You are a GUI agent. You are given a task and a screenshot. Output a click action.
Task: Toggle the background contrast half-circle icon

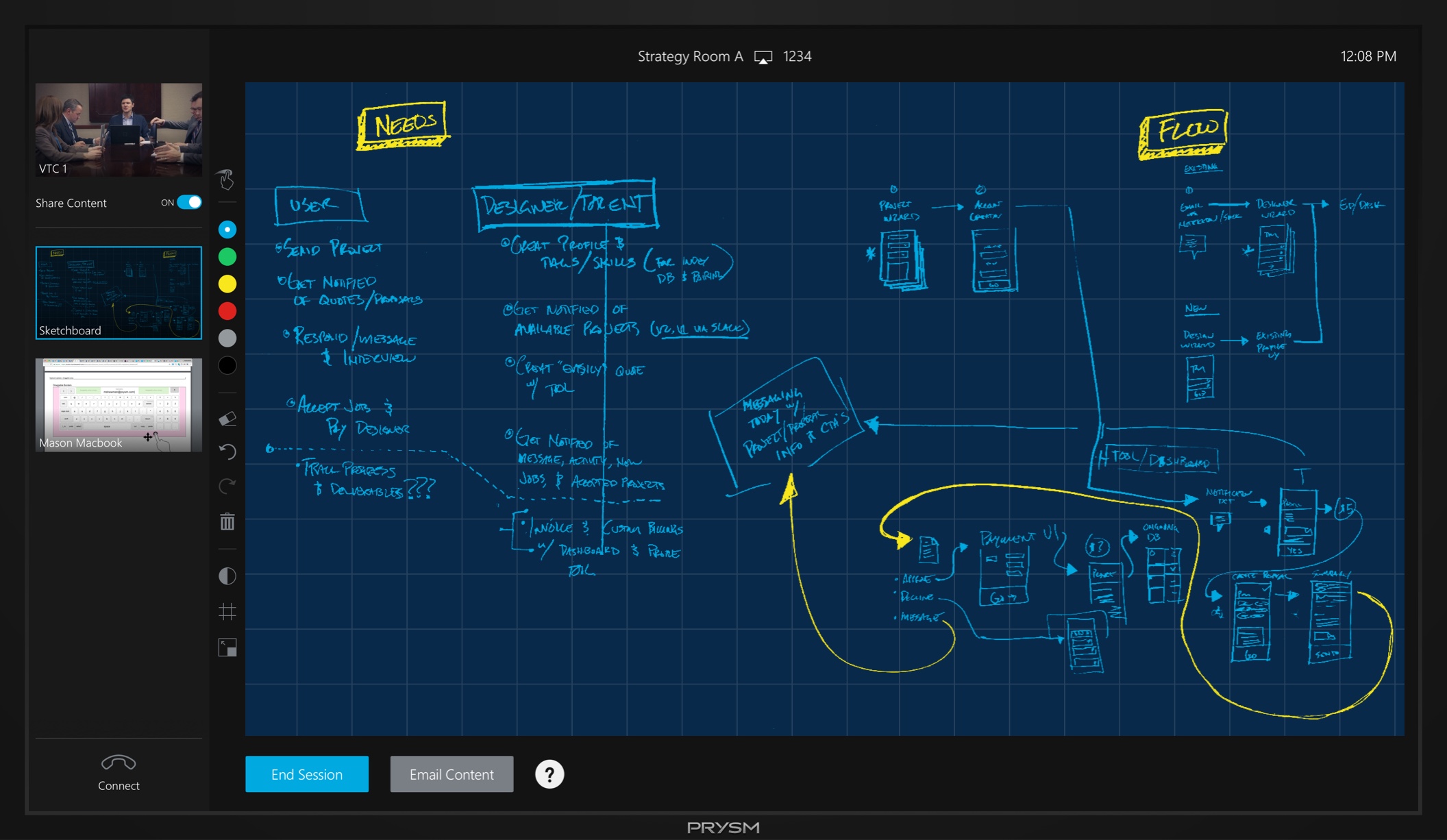pyautogui.click(x=227, y=576)
